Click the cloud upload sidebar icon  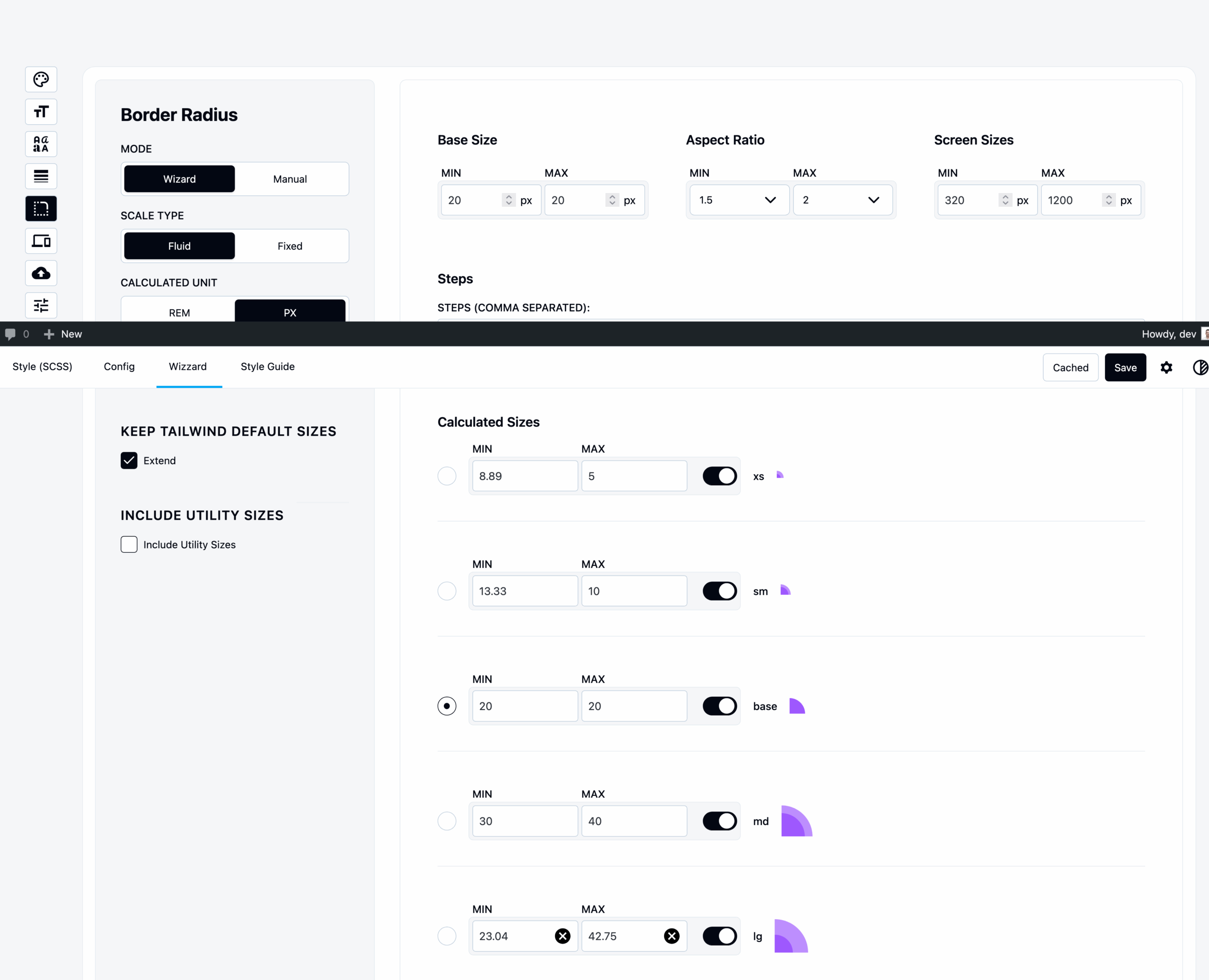pyautogui.click(x=41, y=273)
